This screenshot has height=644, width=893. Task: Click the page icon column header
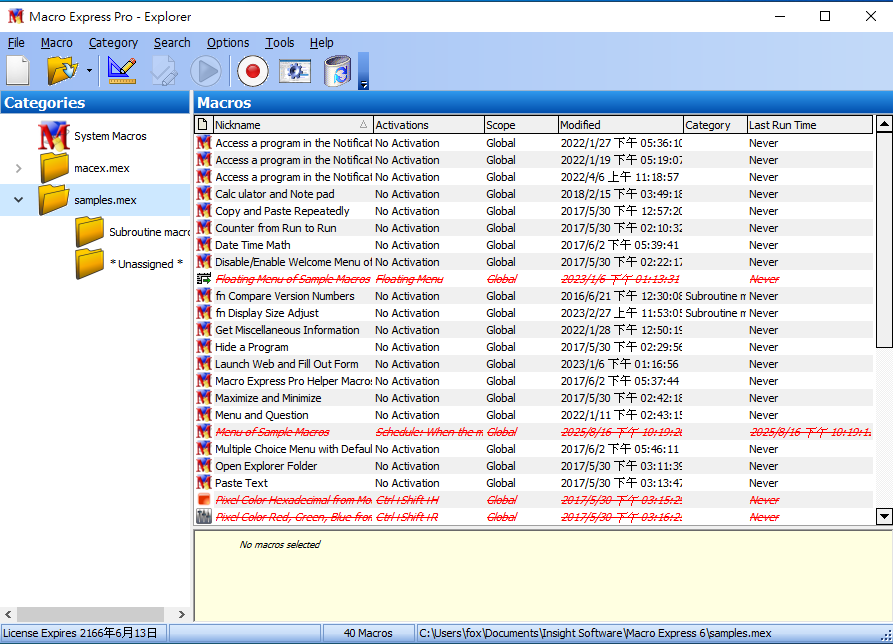coord(203,125)
